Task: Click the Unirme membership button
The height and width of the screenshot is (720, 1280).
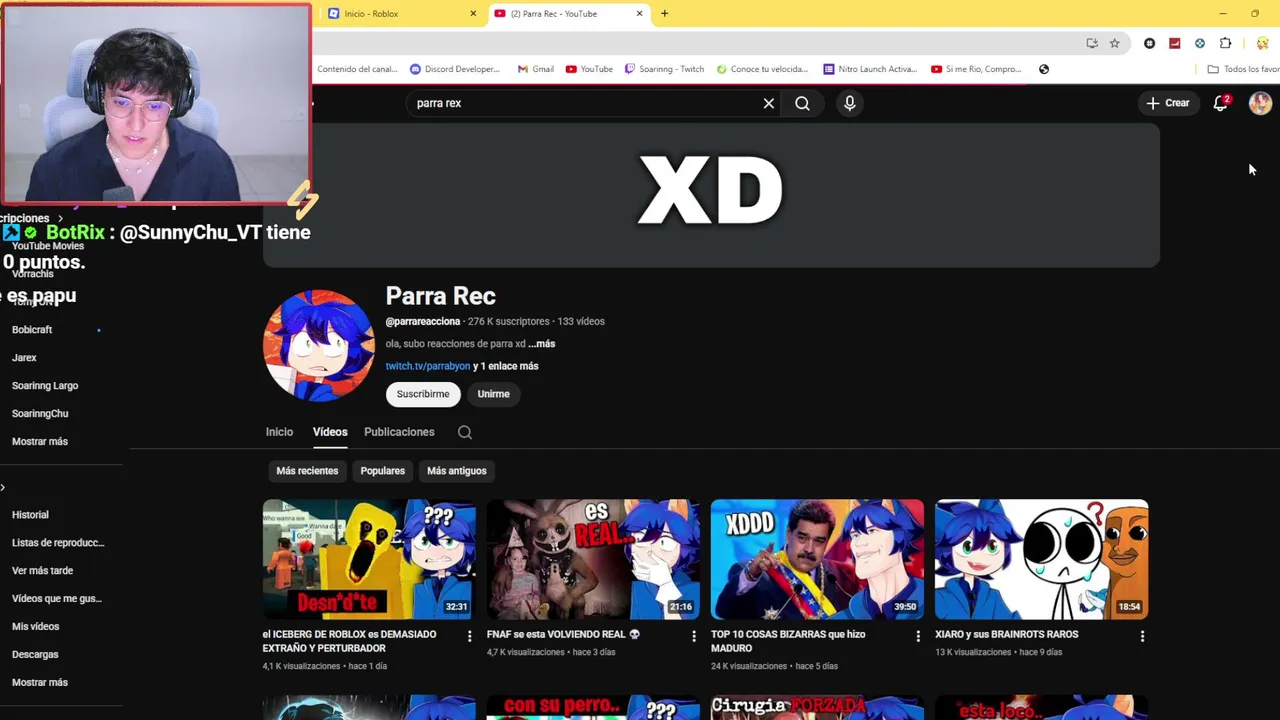Action: [493, 394]
